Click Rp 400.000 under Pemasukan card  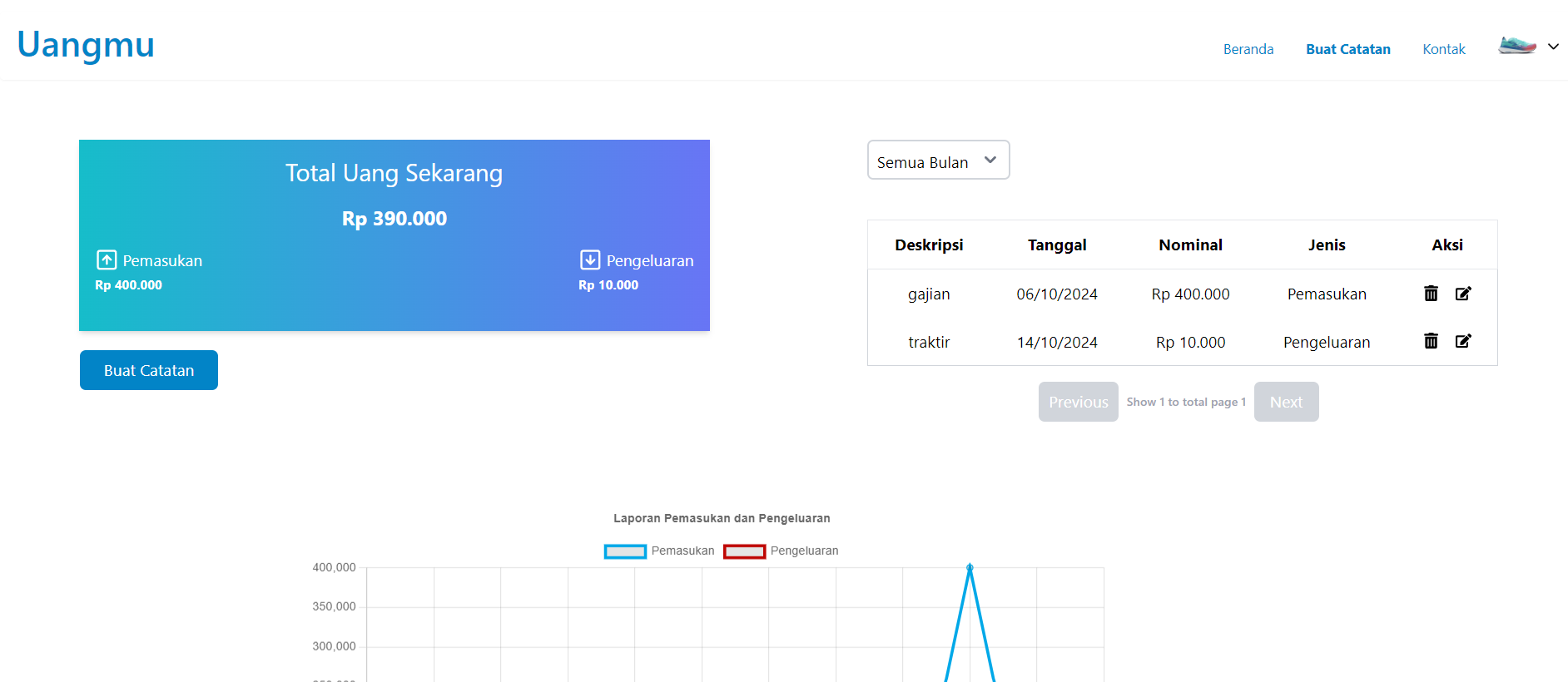click(128, 284)
